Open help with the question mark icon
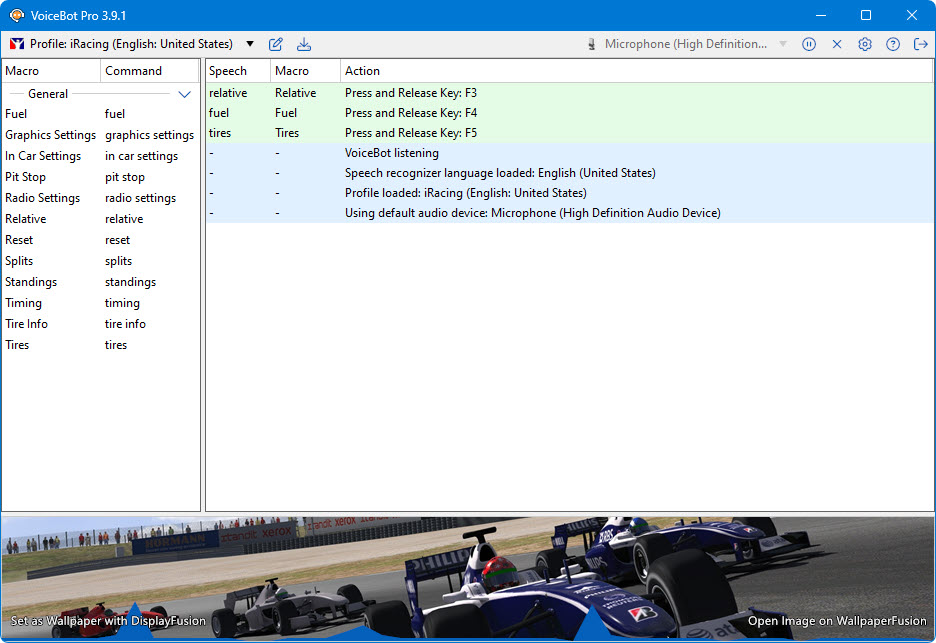This screenshot has width=936, height=643. 893,44
